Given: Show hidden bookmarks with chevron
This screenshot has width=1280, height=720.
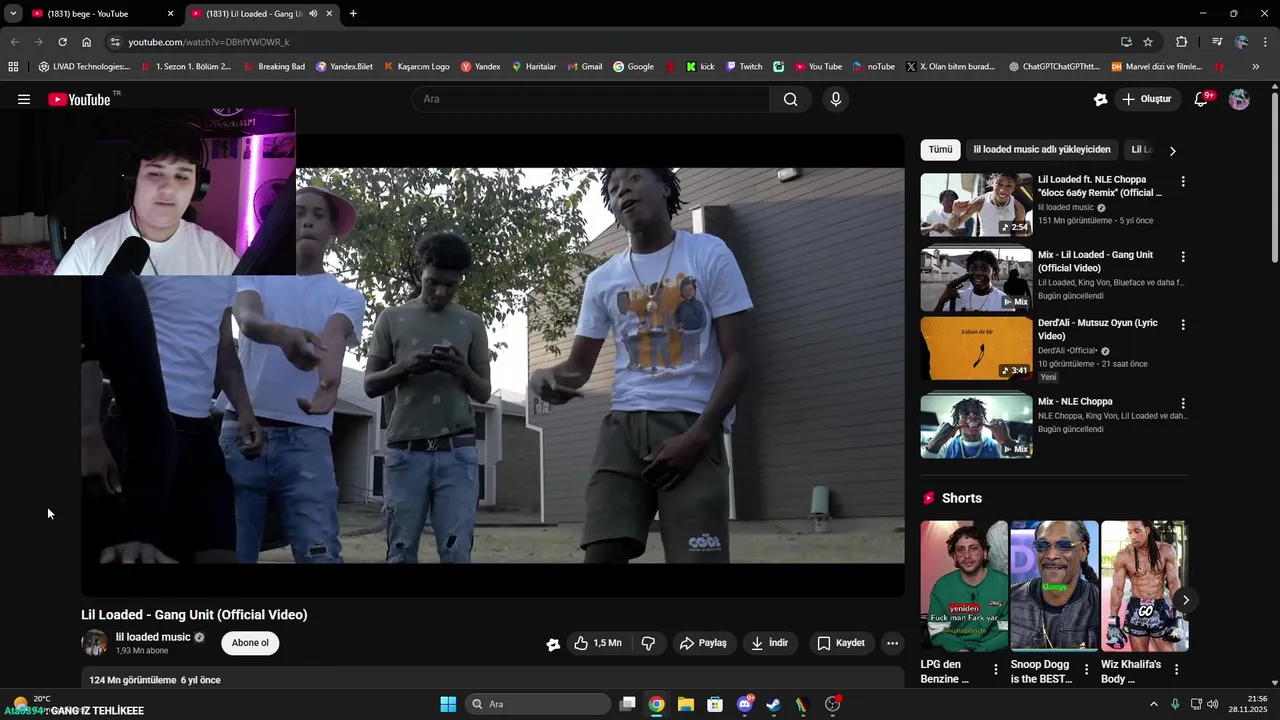Looking at the screenshot, I should (x=1256, y=67).
